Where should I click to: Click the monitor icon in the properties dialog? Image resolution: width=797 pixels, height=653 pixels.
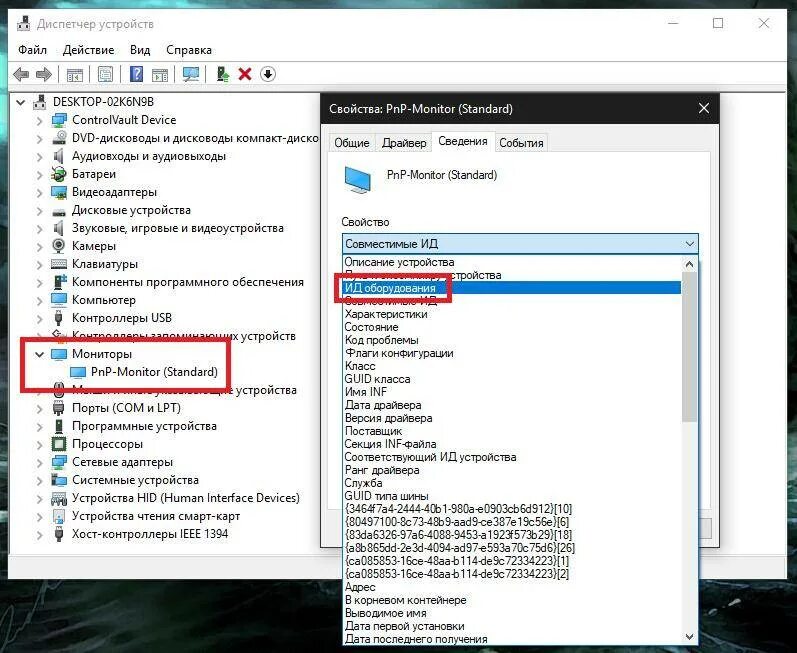click(x=358, y=179)
